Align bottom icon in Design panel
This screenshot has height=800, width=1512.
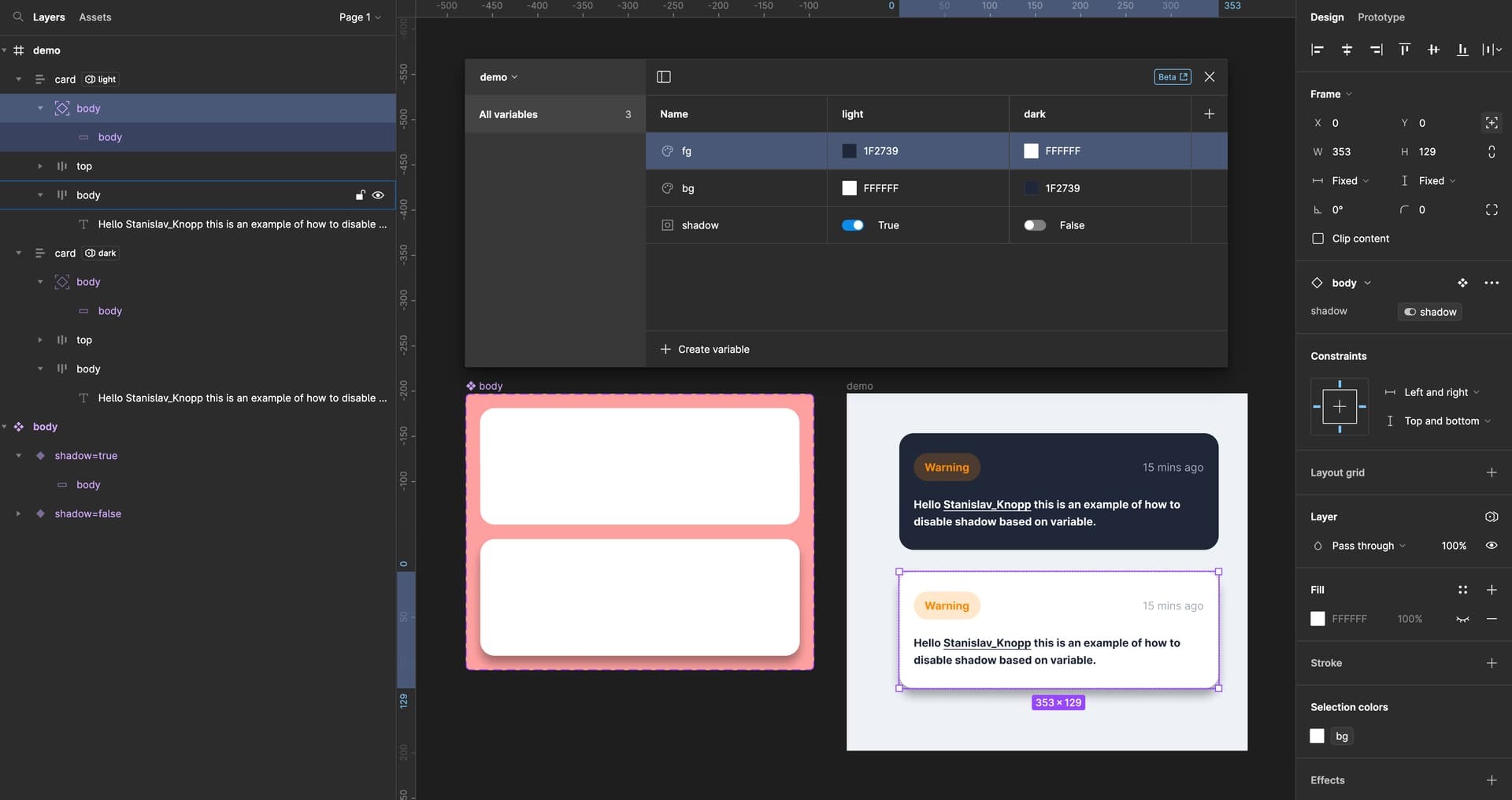click(x=1462, y=50)
